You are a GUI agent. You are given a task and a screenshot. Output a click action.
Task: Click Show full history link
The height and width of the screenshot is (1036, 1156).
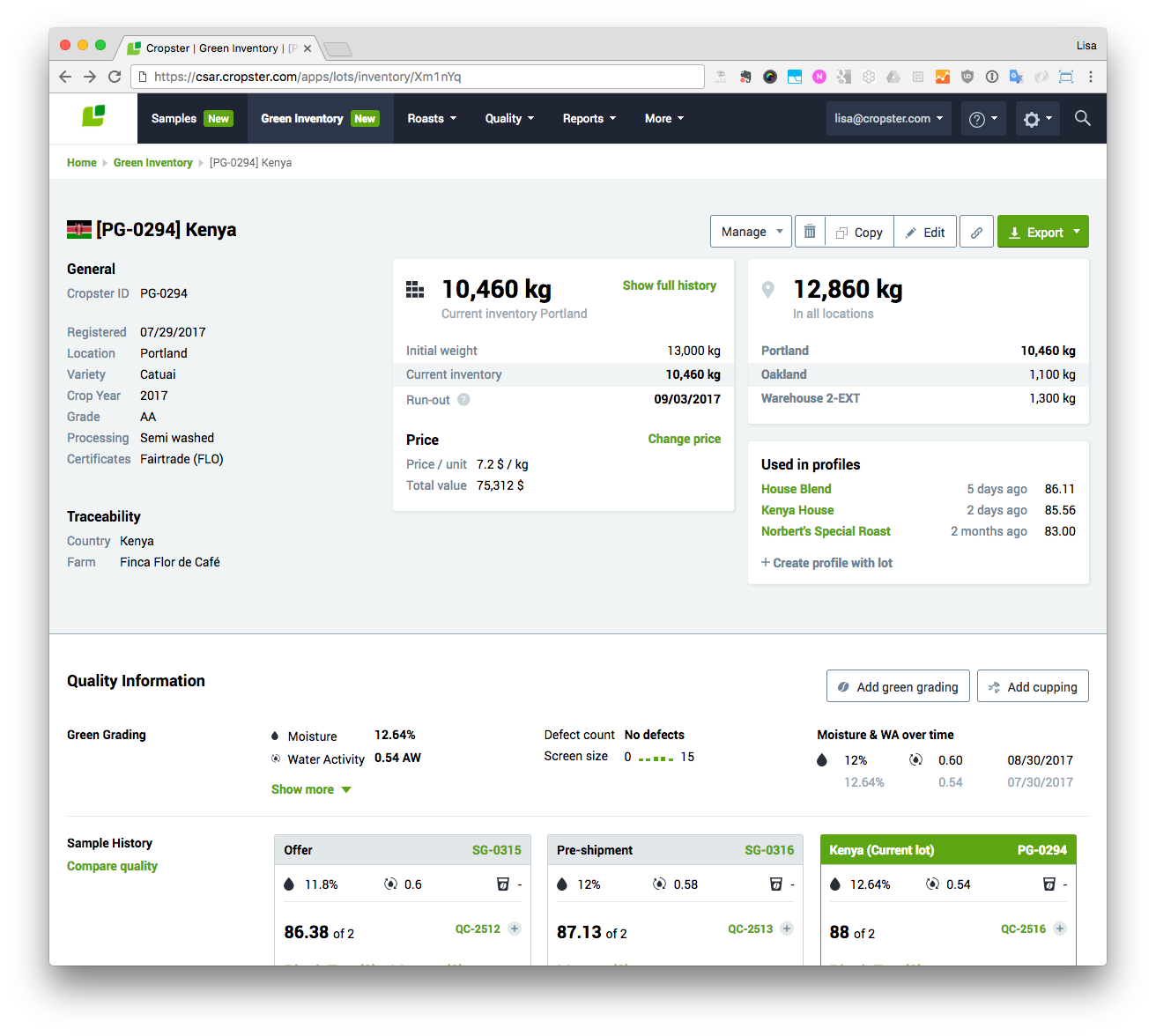click(669, 285)
